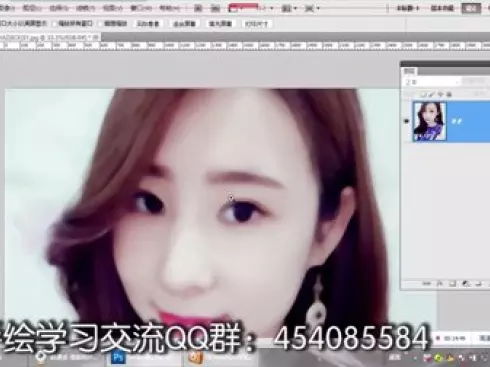Image resolution: width=490 pixels, height=367 pixels.
Task: Hide the Background layer using the eye icon
Action: pyautogui.click(x=406, y=121)
